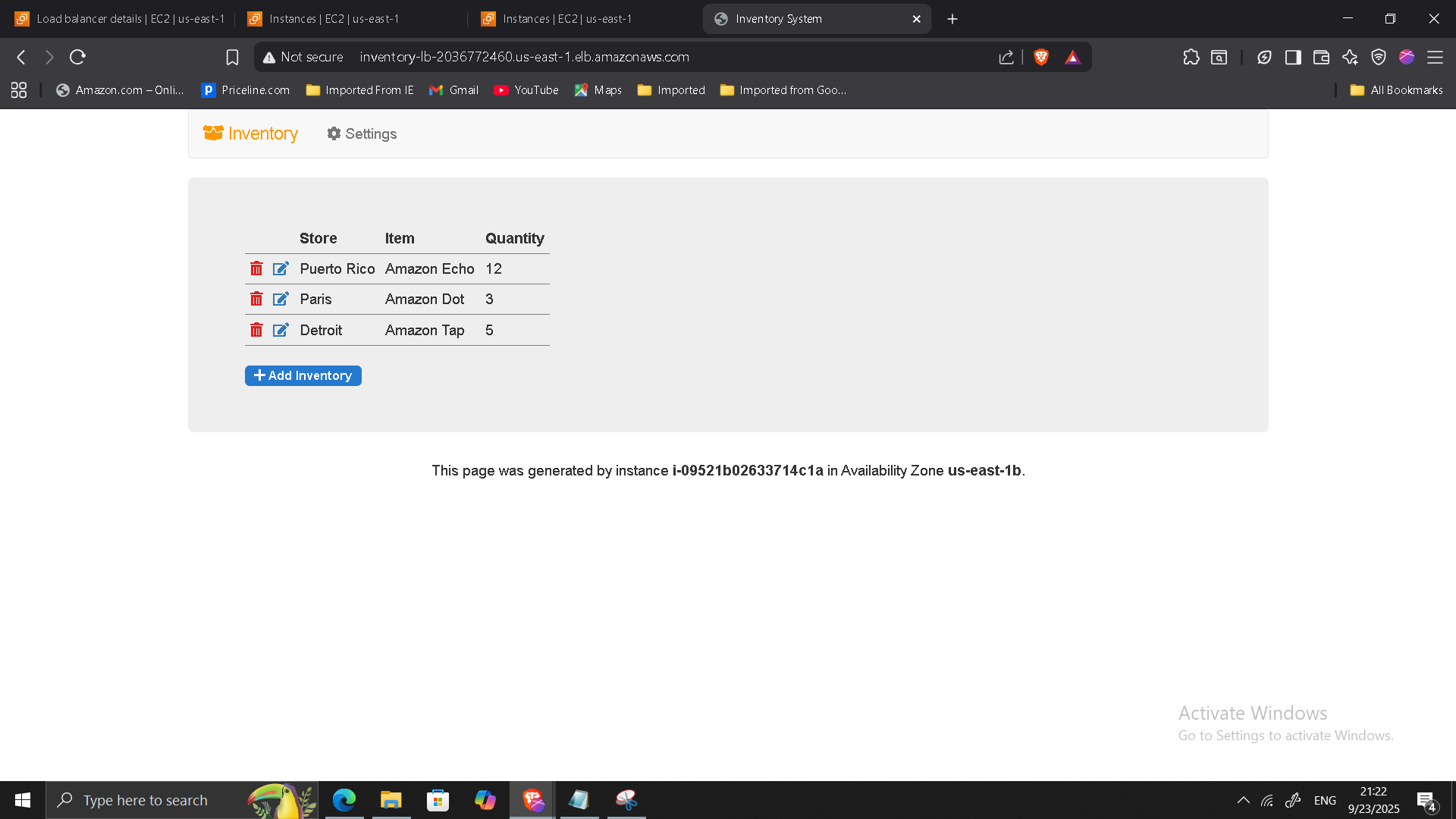Click the Add Inventory button
Viewport: 1456px width, 819px height.
(303, 376)
